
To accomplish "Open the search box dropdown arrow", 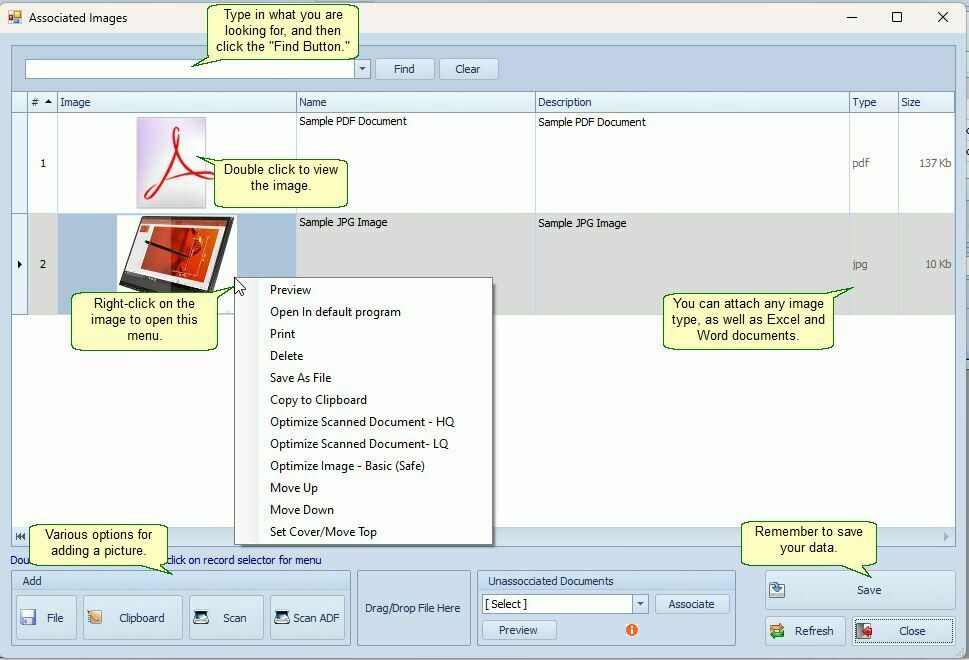I will (362, 69).
